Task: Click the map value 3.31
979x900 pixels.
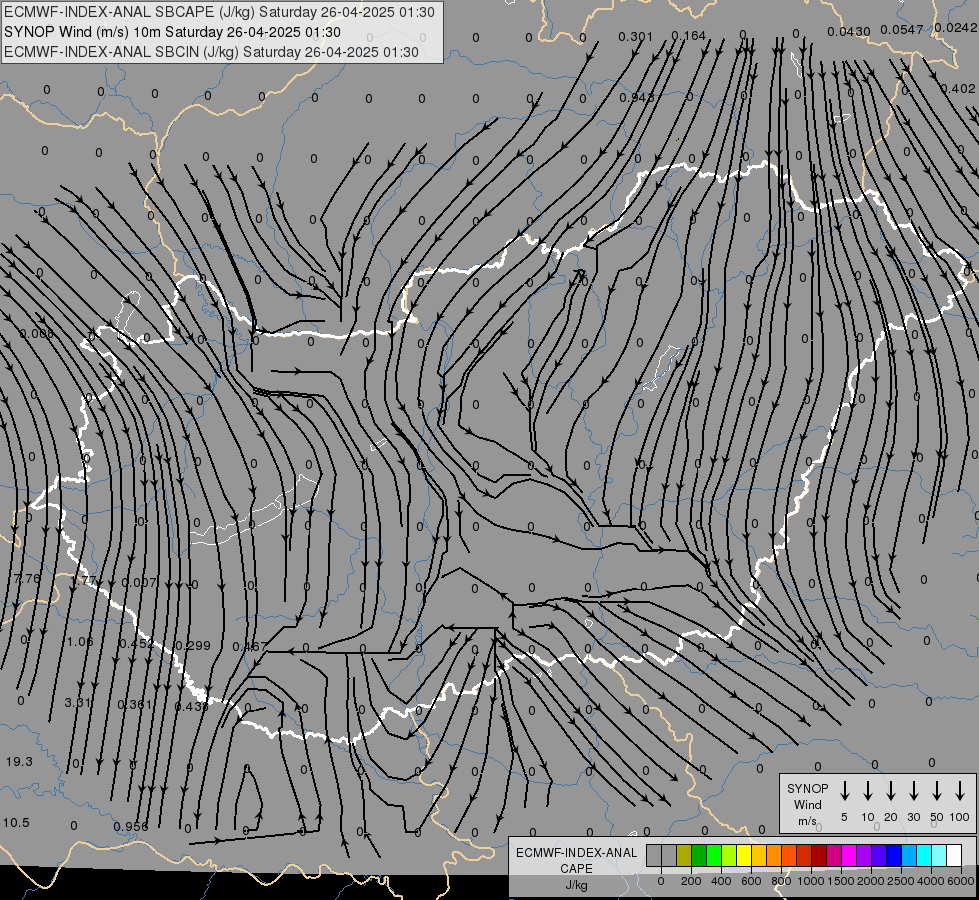Action: pyautogui.click(x=78, y=703)
